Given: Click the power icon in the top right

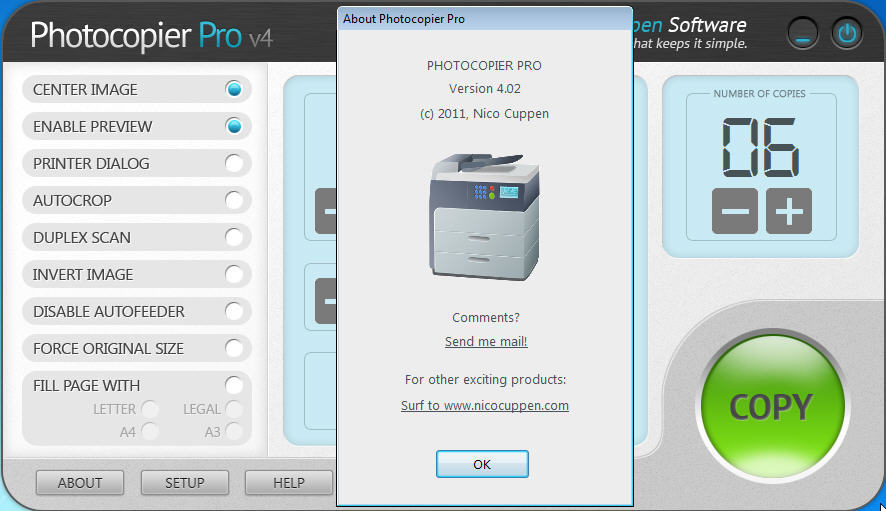Looking at the screenshot, I should pos(848,34).
